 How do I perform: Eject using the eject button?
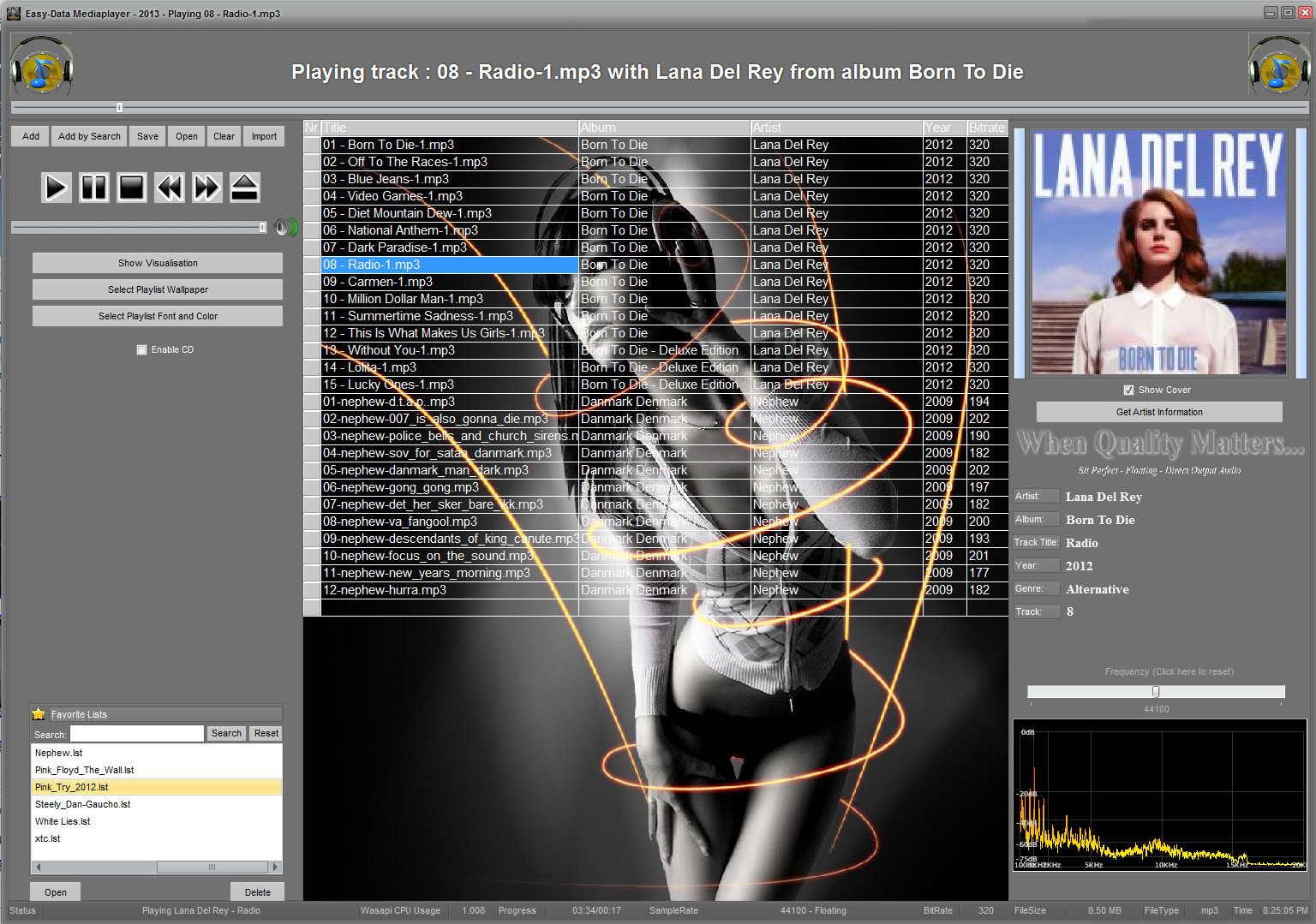point(244,187)
